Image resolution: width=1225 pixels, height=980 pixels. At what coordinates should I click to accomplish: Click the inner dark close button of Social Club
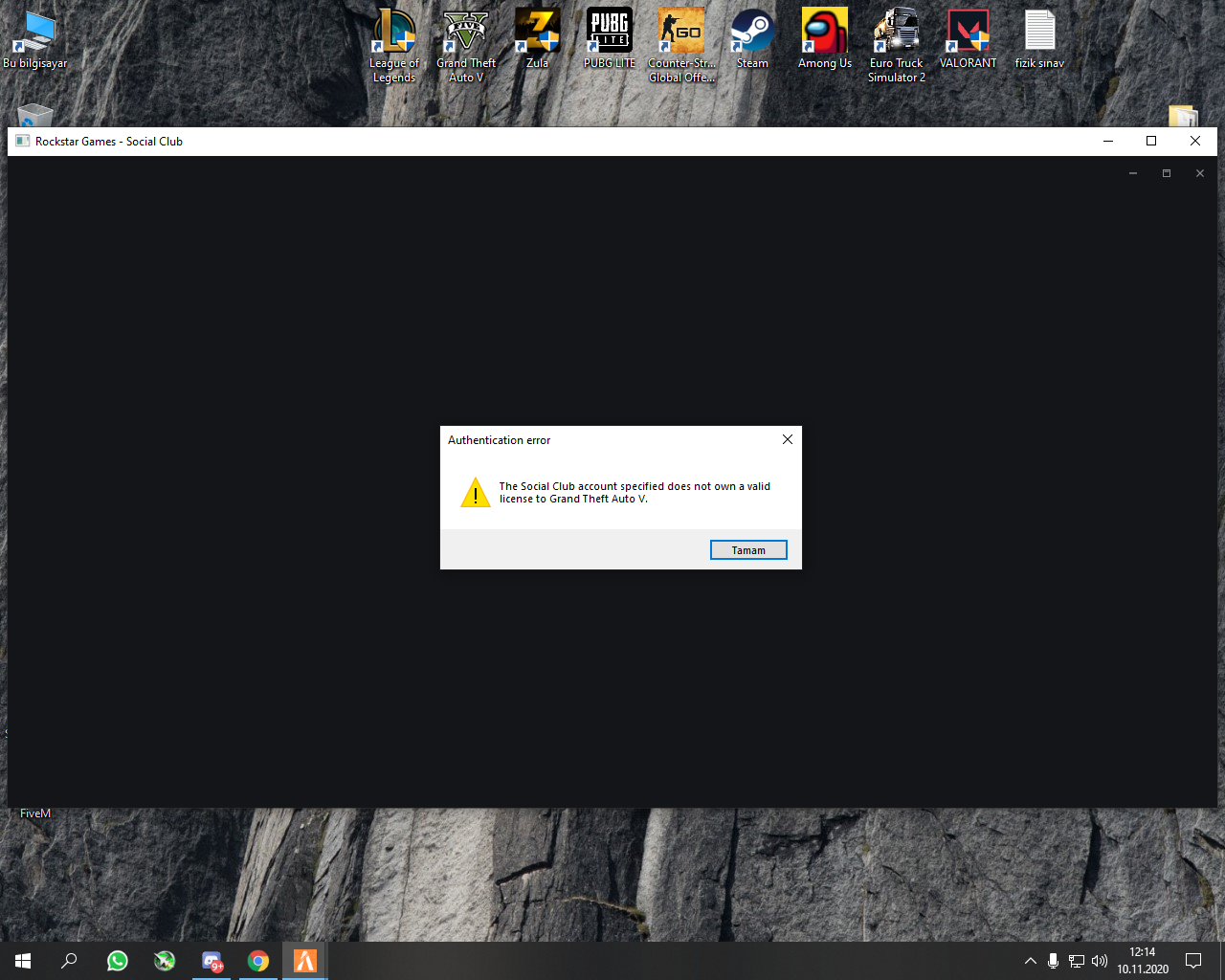1200,173
